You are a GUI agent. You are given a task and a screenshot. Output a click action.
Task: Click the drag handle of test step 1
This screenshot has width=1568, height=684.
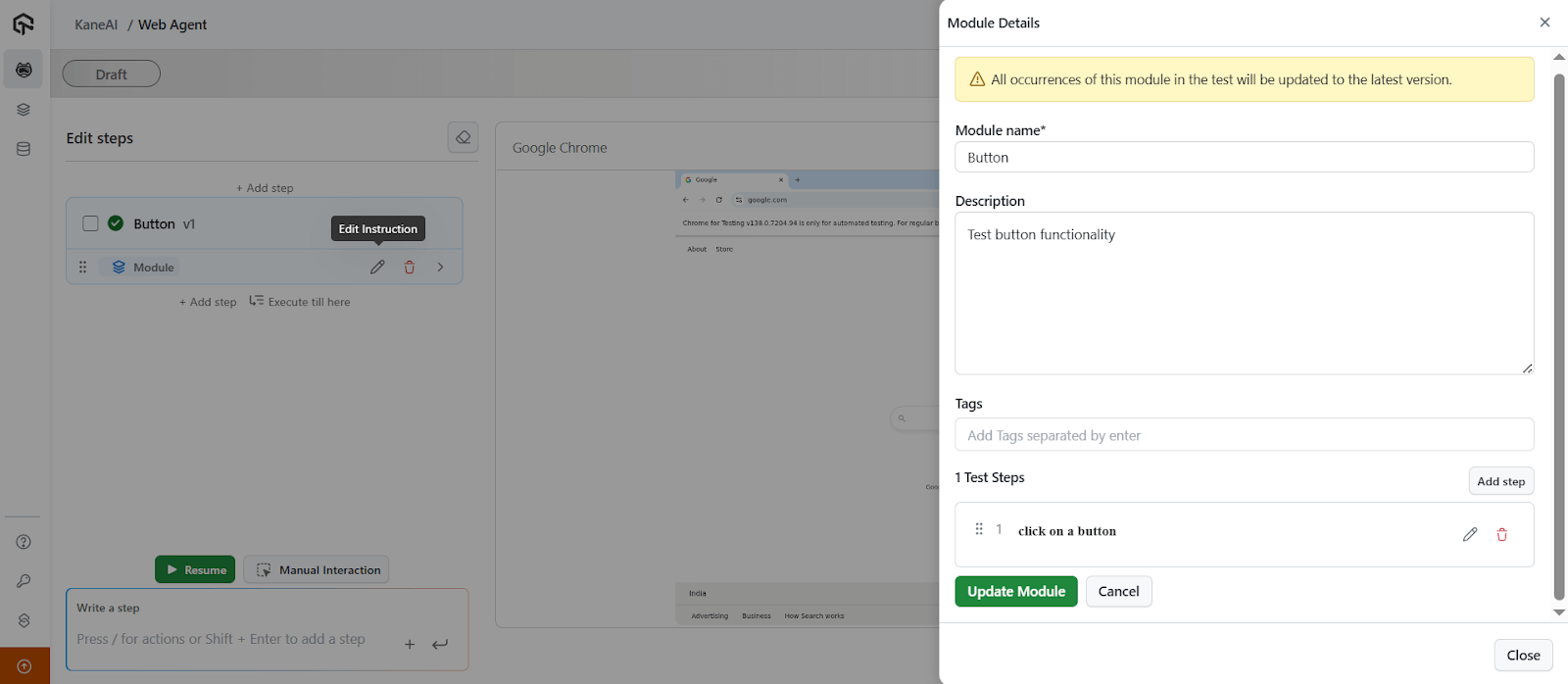point(978,530)
